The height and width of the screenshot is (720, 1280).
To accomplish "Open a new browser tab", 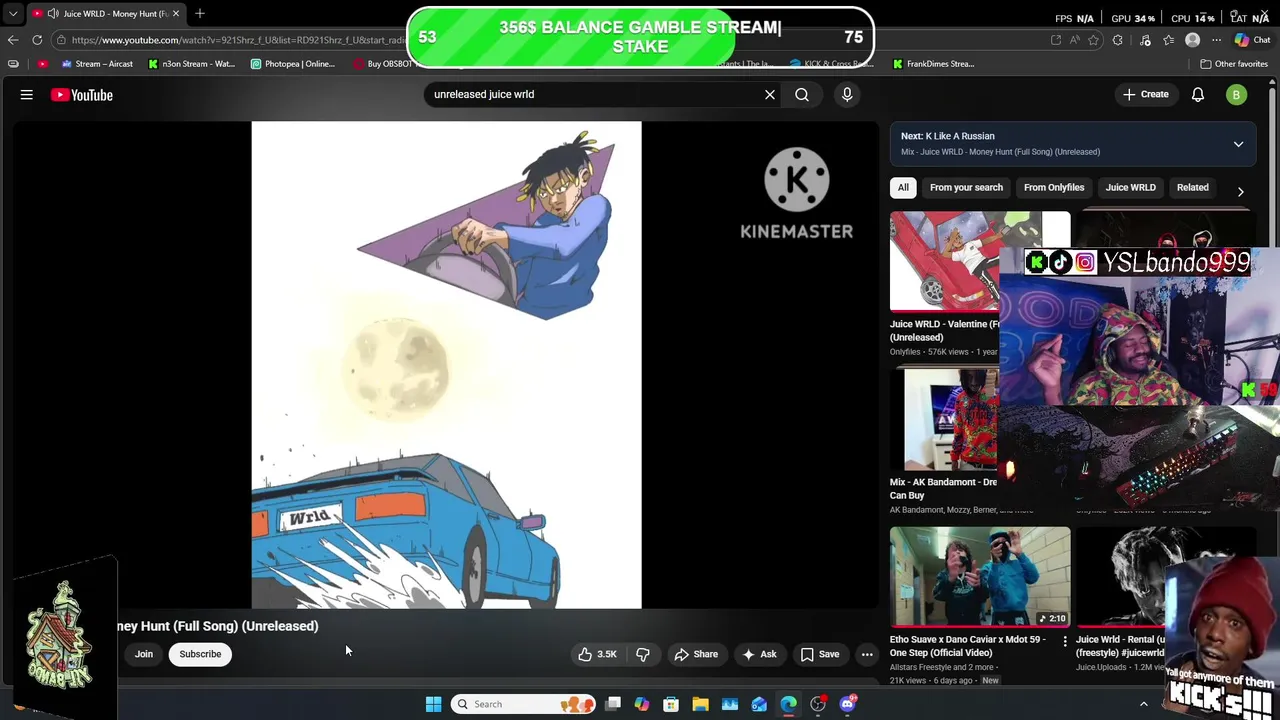I will [x=200, y=13].
